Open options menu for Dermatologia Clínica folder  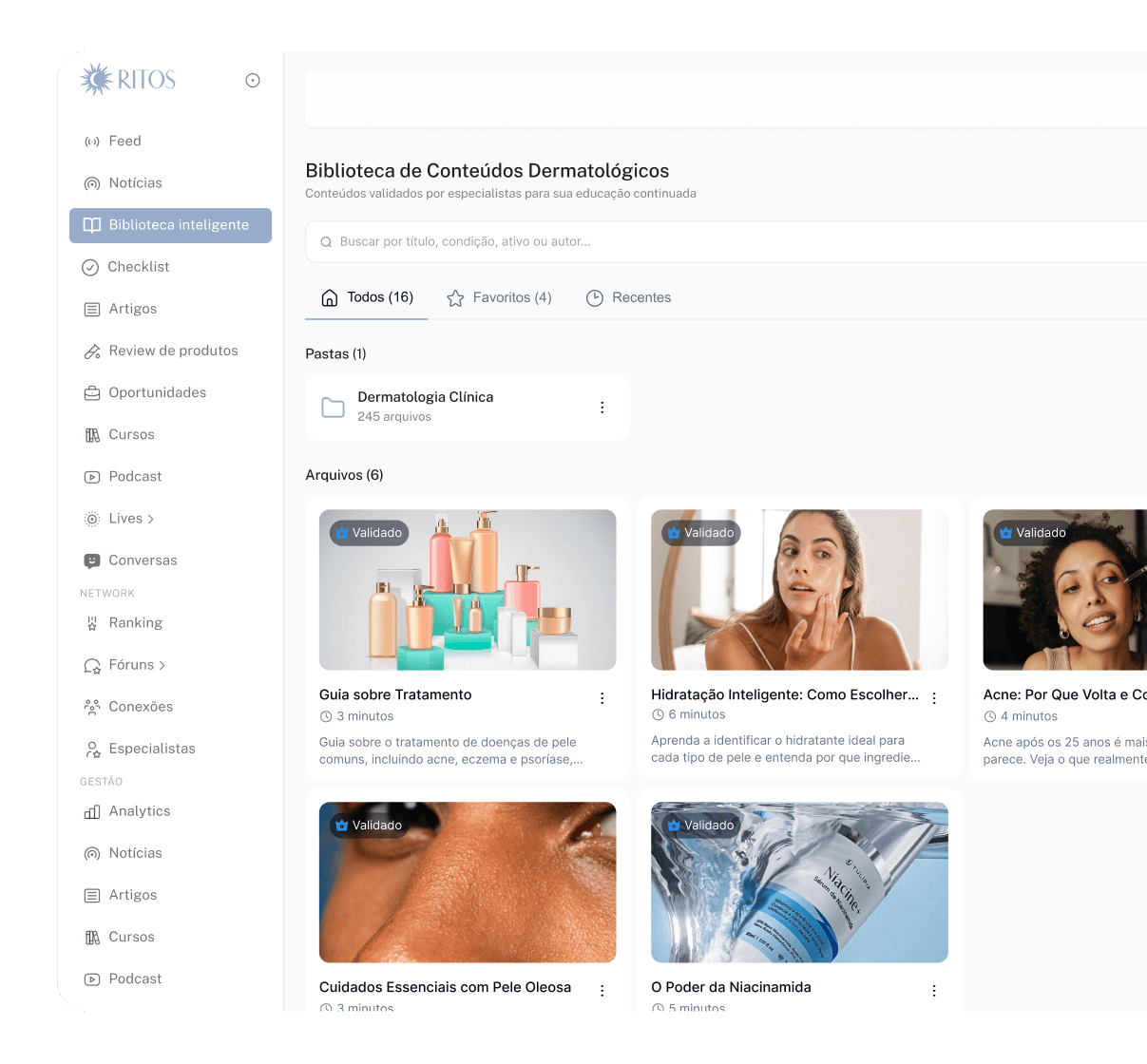pos(602,408)
